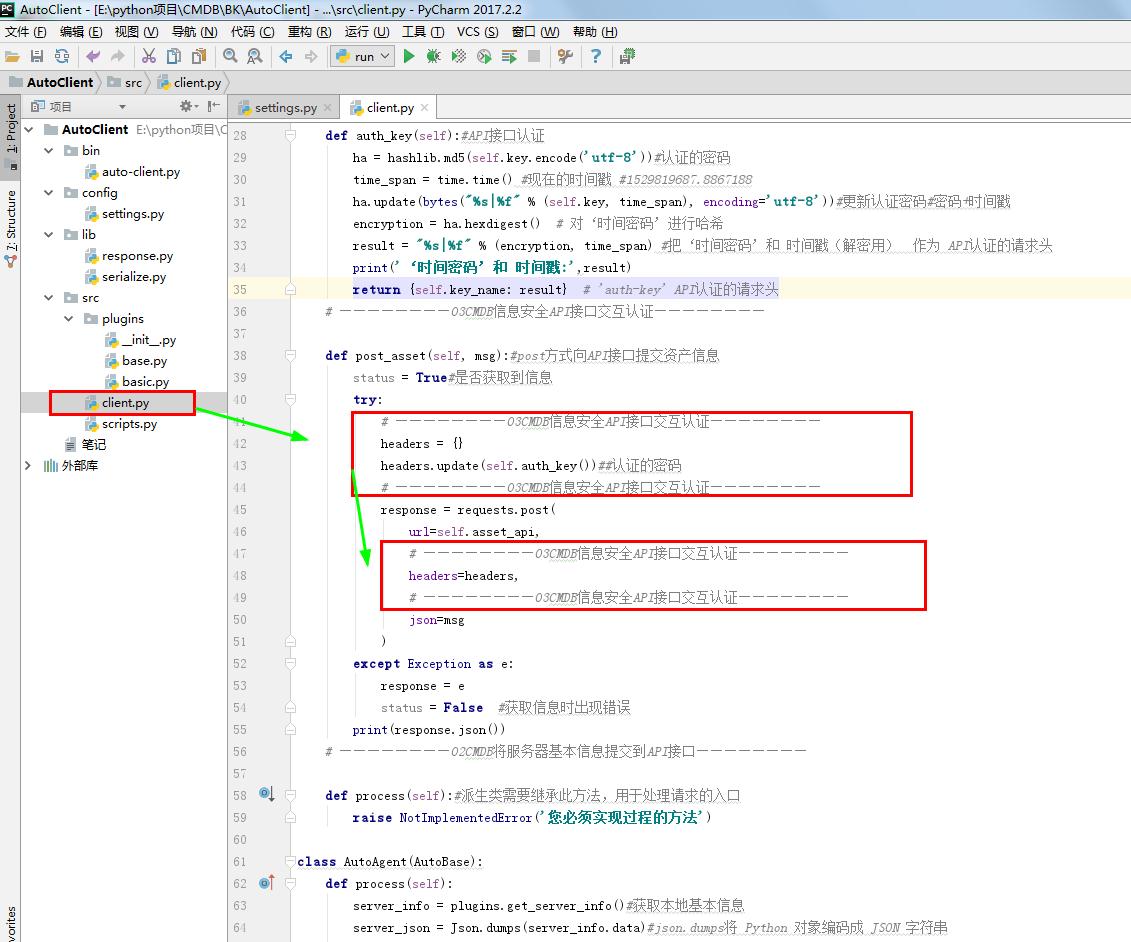Click the client.py breadcrumb

click(189, 82)
